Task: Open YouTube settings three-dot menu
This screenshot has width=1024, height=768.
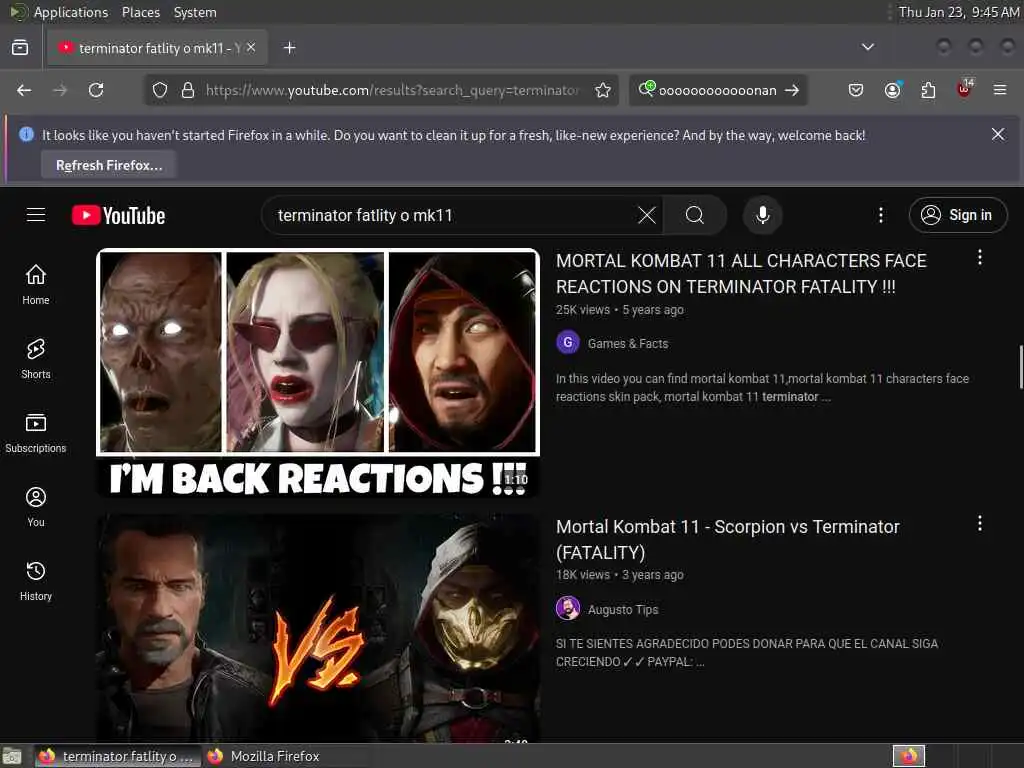Action: pos(880,215)
